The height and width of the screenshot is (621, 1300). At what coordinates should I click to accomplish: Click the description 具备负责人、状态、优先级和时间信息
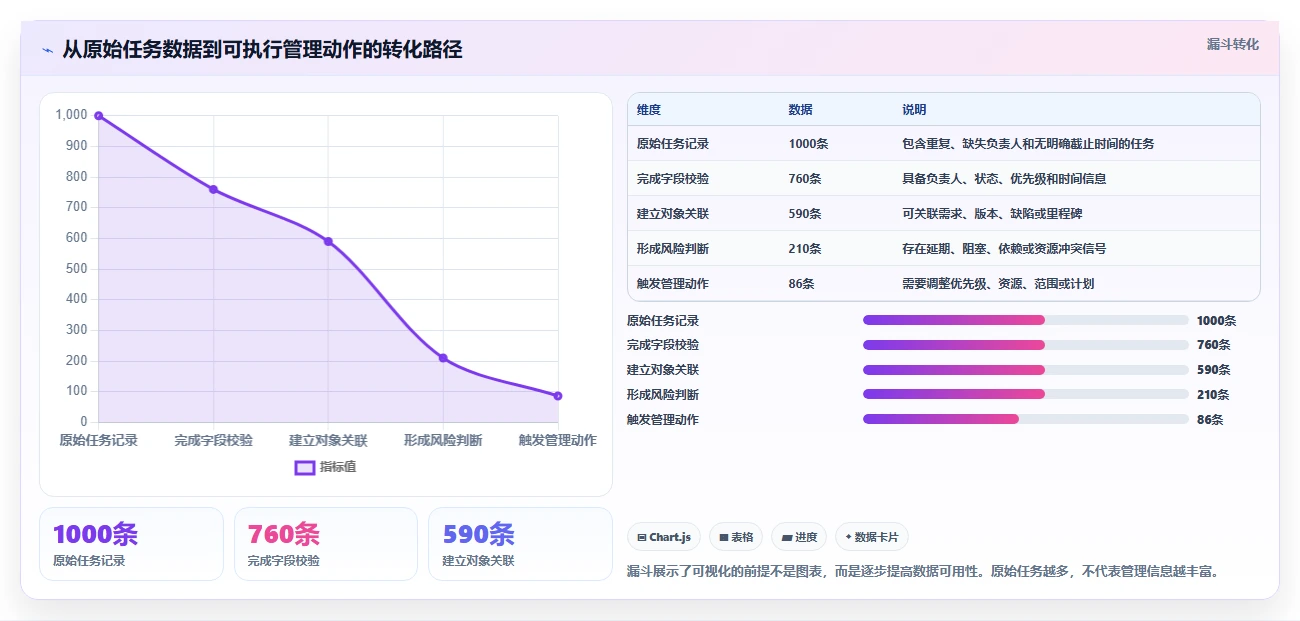coord(1004,179)
